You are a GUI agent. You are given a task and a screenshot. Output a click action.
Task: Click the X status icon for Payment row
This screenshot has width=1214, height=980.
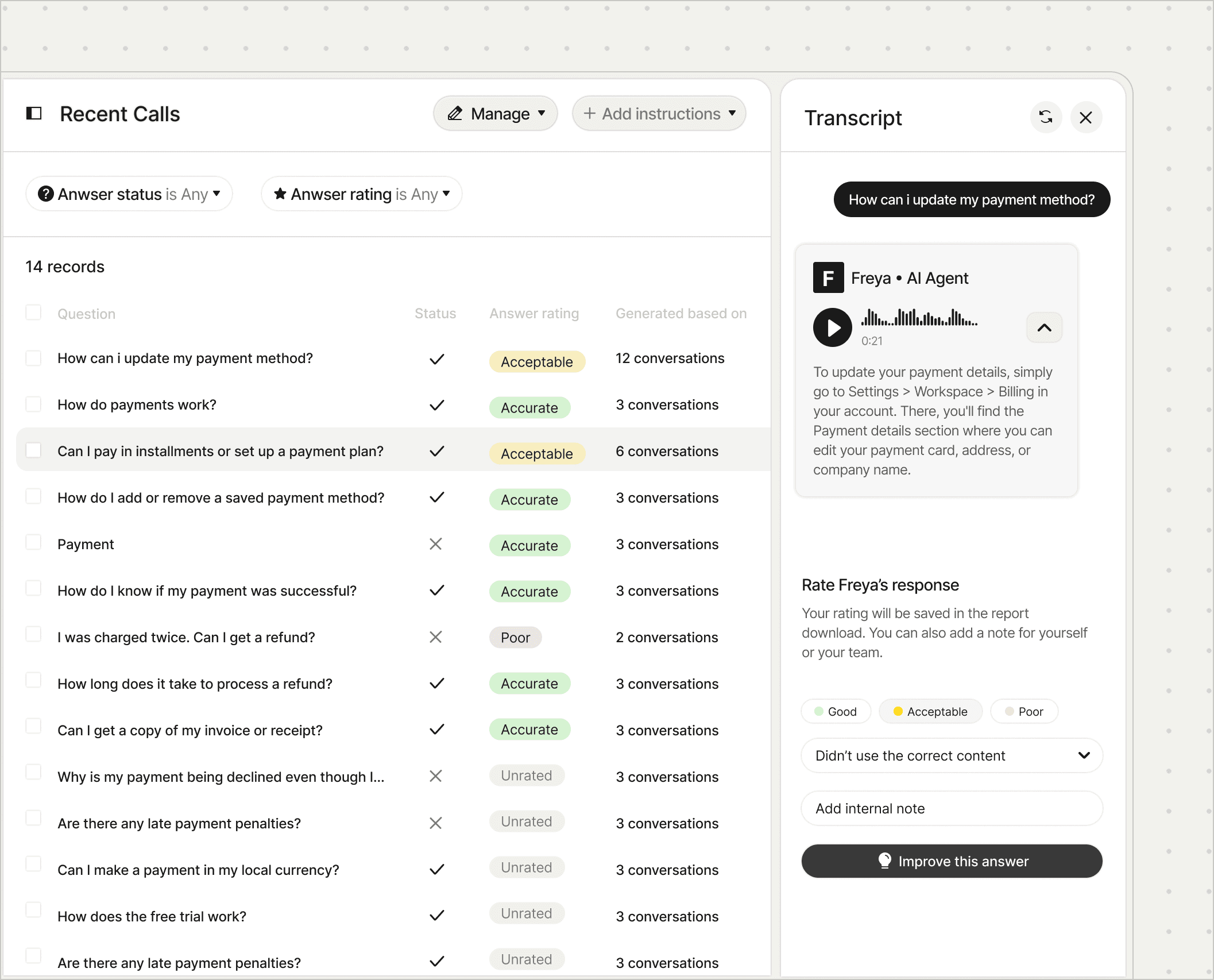(436, 544)
